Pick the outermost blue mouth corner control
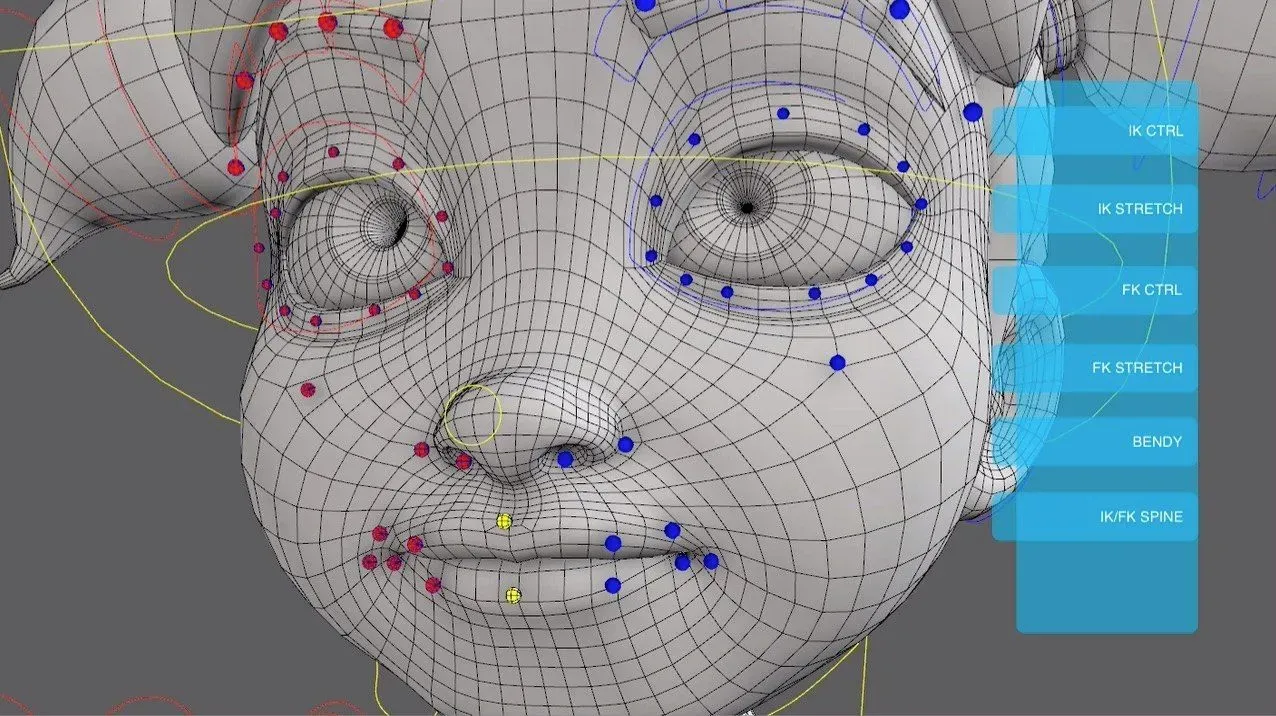Viewport: 1276px width, 716px height. pyautogui.click(x=711, y=561)
